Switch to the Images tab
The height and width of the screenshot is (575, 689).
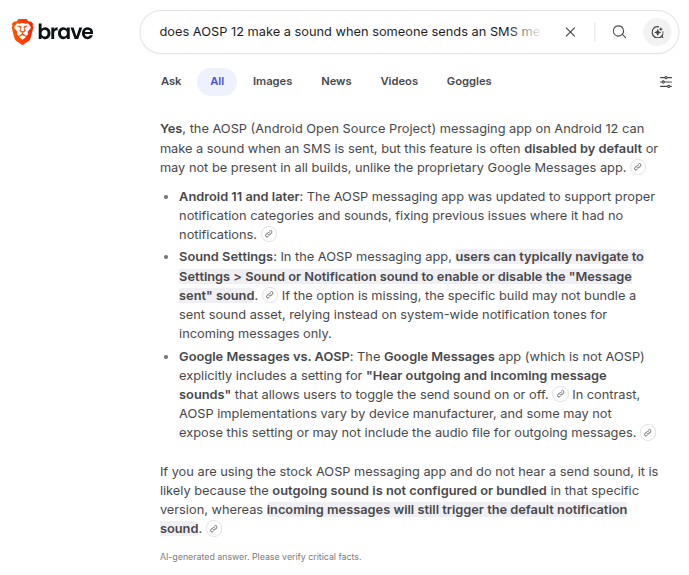click(272, 82)
